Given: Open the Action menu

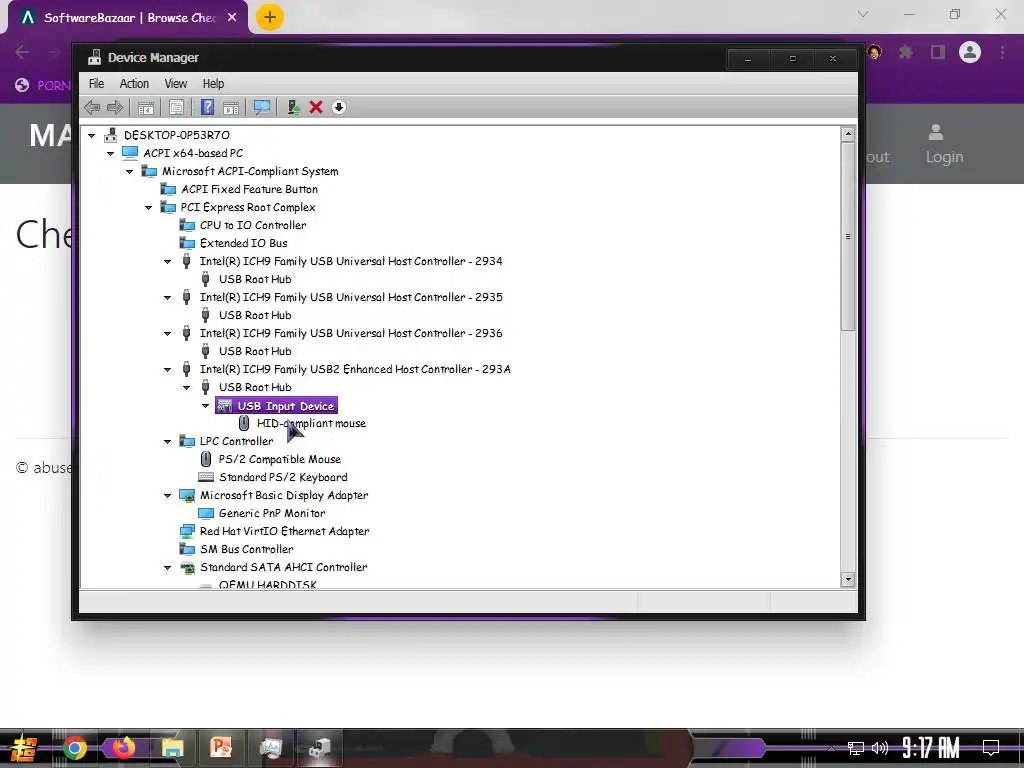Looking at the screenshot, I should [134, 84].
